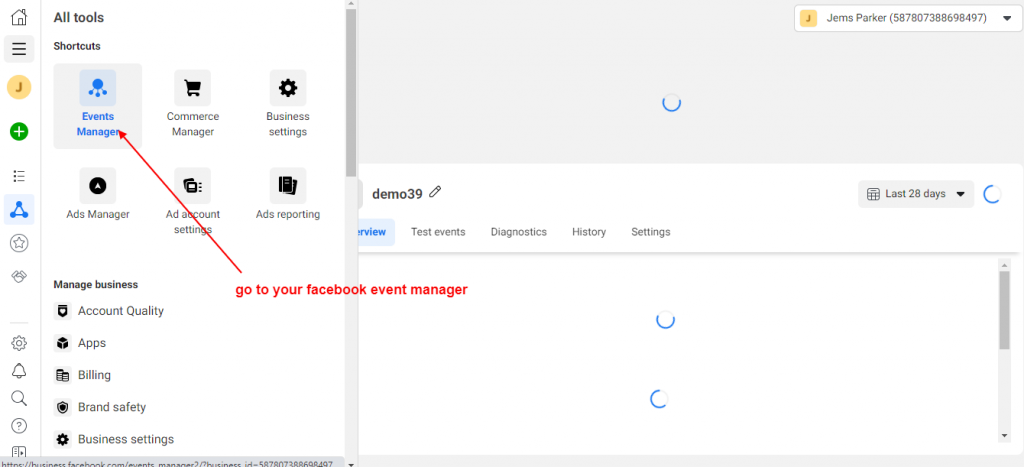1024x467 pixels.
Task: Click the Billing list icon
Action: pyautogui.click(x=63, y=375)
